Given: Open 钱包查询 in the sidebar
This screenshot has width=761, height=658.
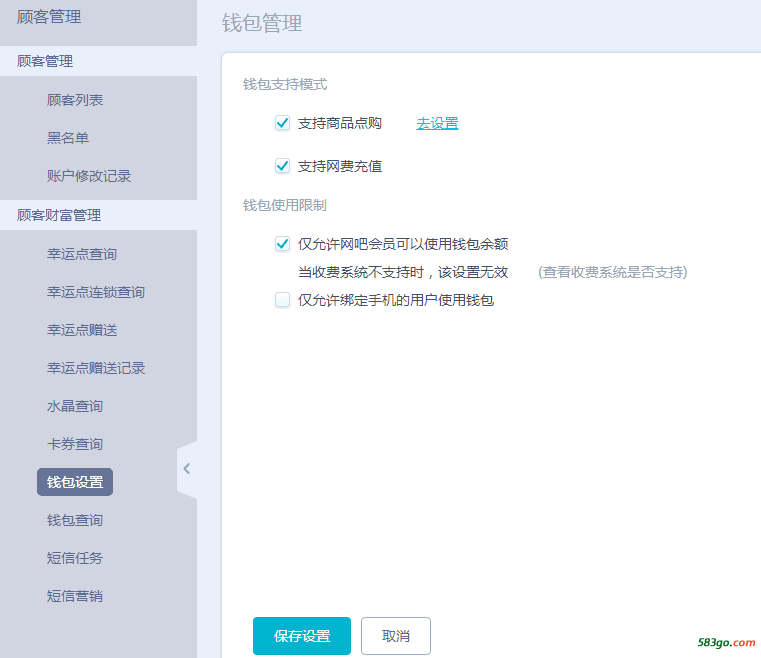Looking at the screenshot, I should point(75,520).
